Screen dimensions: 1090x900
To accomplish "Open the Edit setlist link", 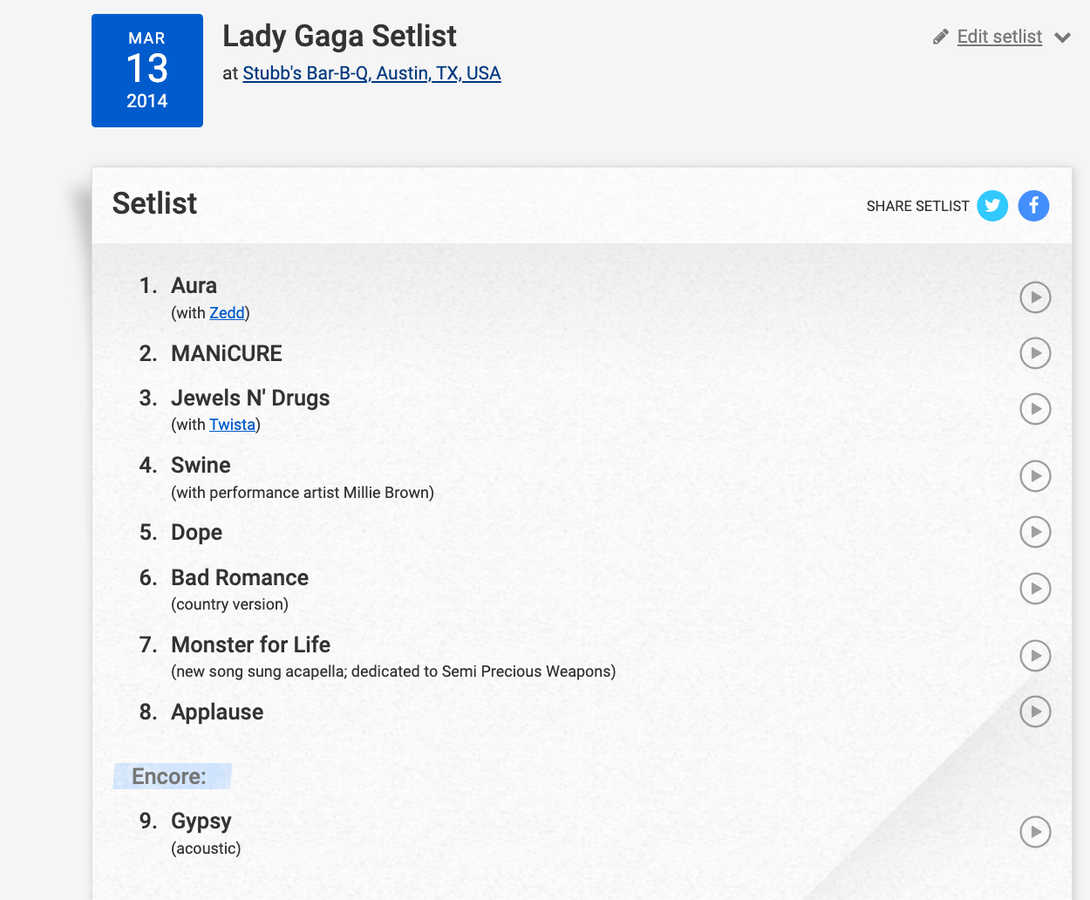I will 999,37.
